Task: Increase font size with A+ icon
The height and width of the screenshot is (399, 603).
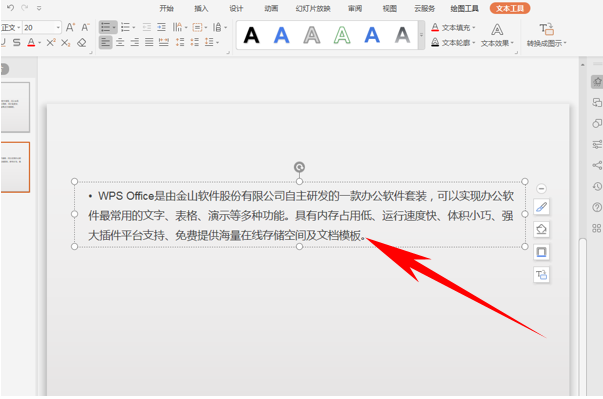Action: coord(70,27)
